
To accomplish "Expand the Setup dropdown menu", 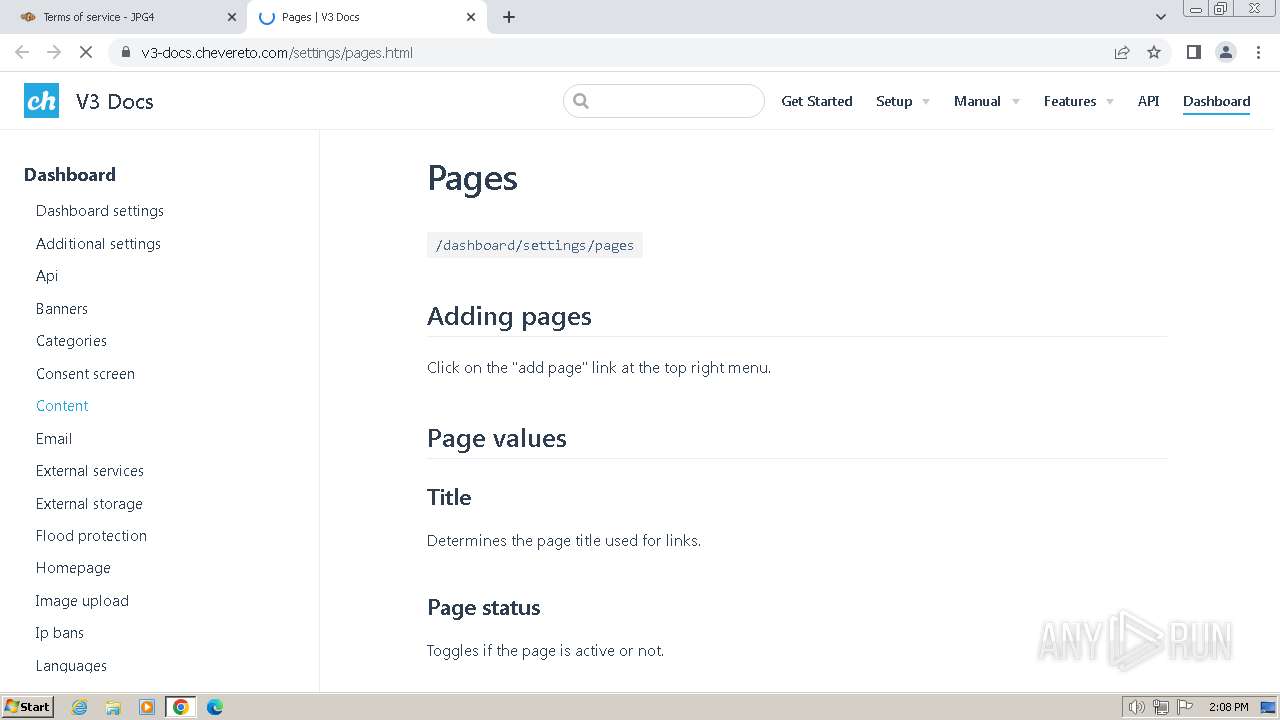I will (903, 101).
